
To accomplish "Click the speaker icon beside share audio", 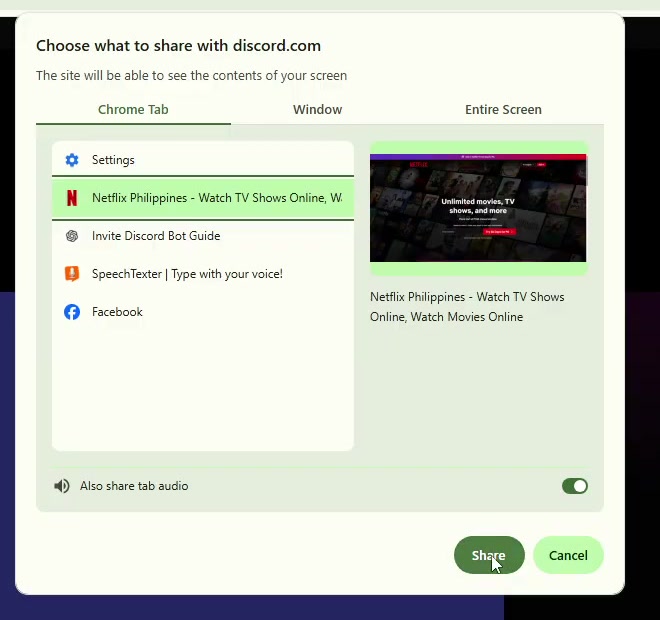I will 62,486.
